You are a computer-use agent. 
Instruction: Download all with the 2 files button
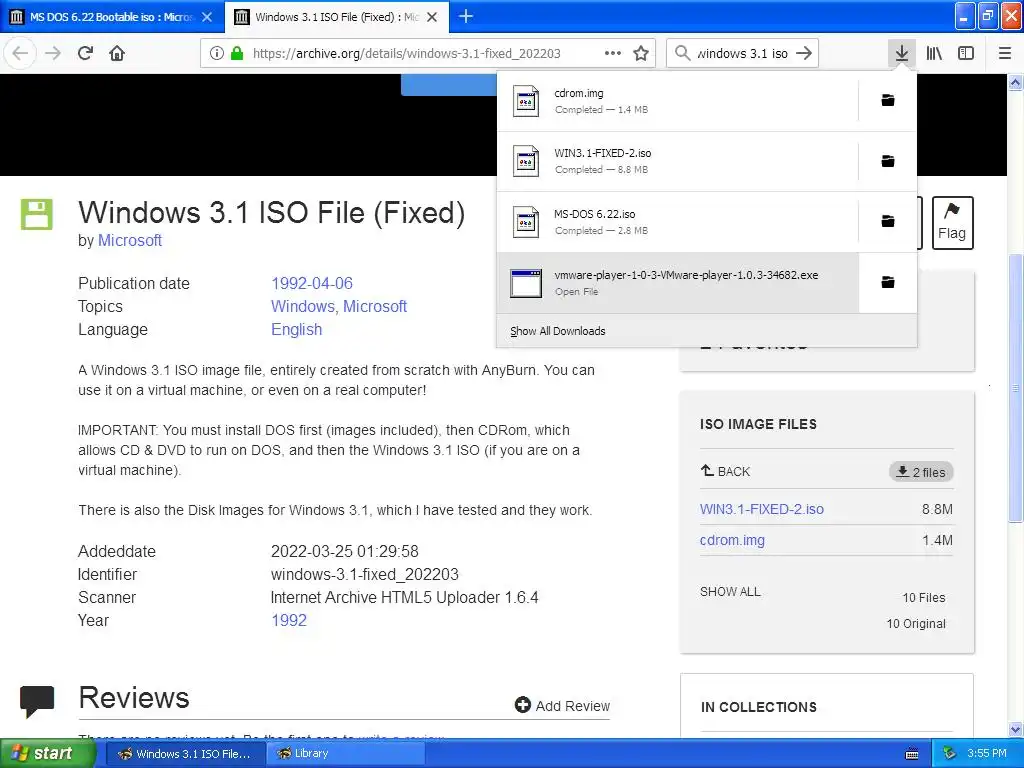tap(921, 472)
